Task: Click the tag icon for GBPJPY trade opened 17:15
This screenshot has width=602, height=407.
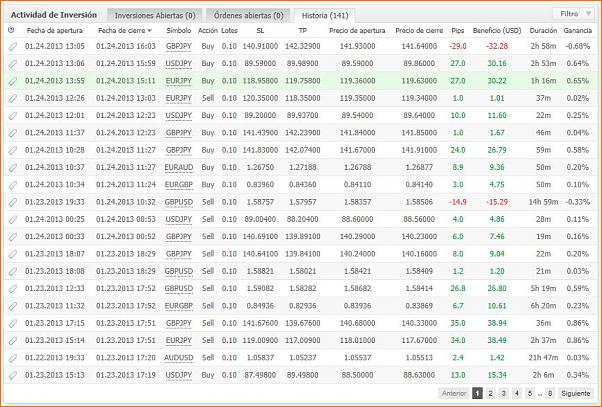Action: (13, 323)
